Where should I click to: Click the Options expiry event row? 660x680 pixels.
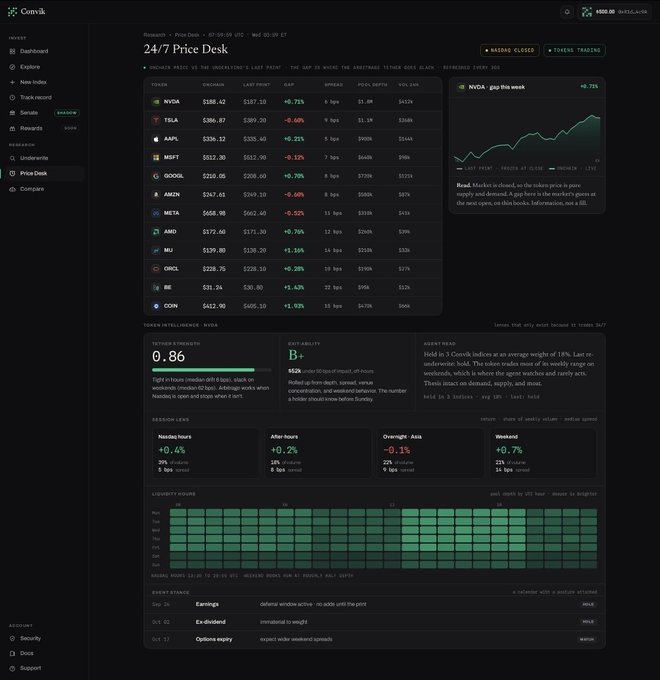click(x=374, y=639)
